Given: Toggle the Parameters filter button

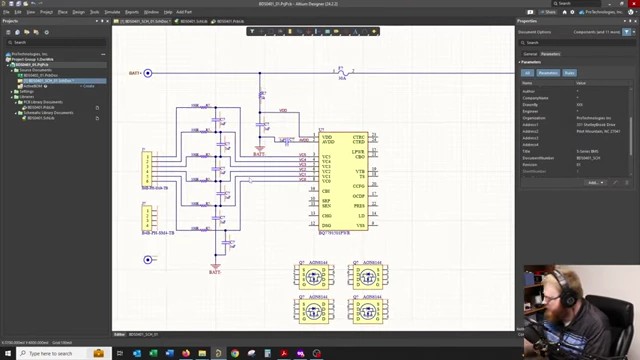Looking at the screenshot, I should [x=548, y=73].
